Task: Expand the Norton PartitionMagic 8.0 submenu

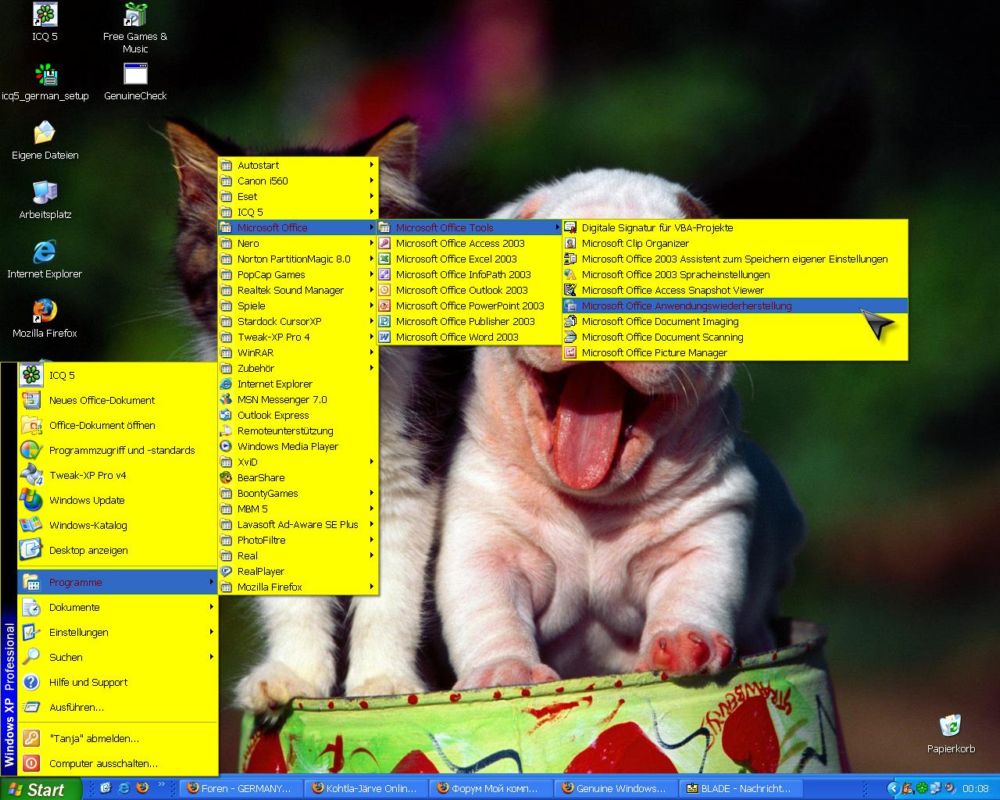Action: pos(293,259)
